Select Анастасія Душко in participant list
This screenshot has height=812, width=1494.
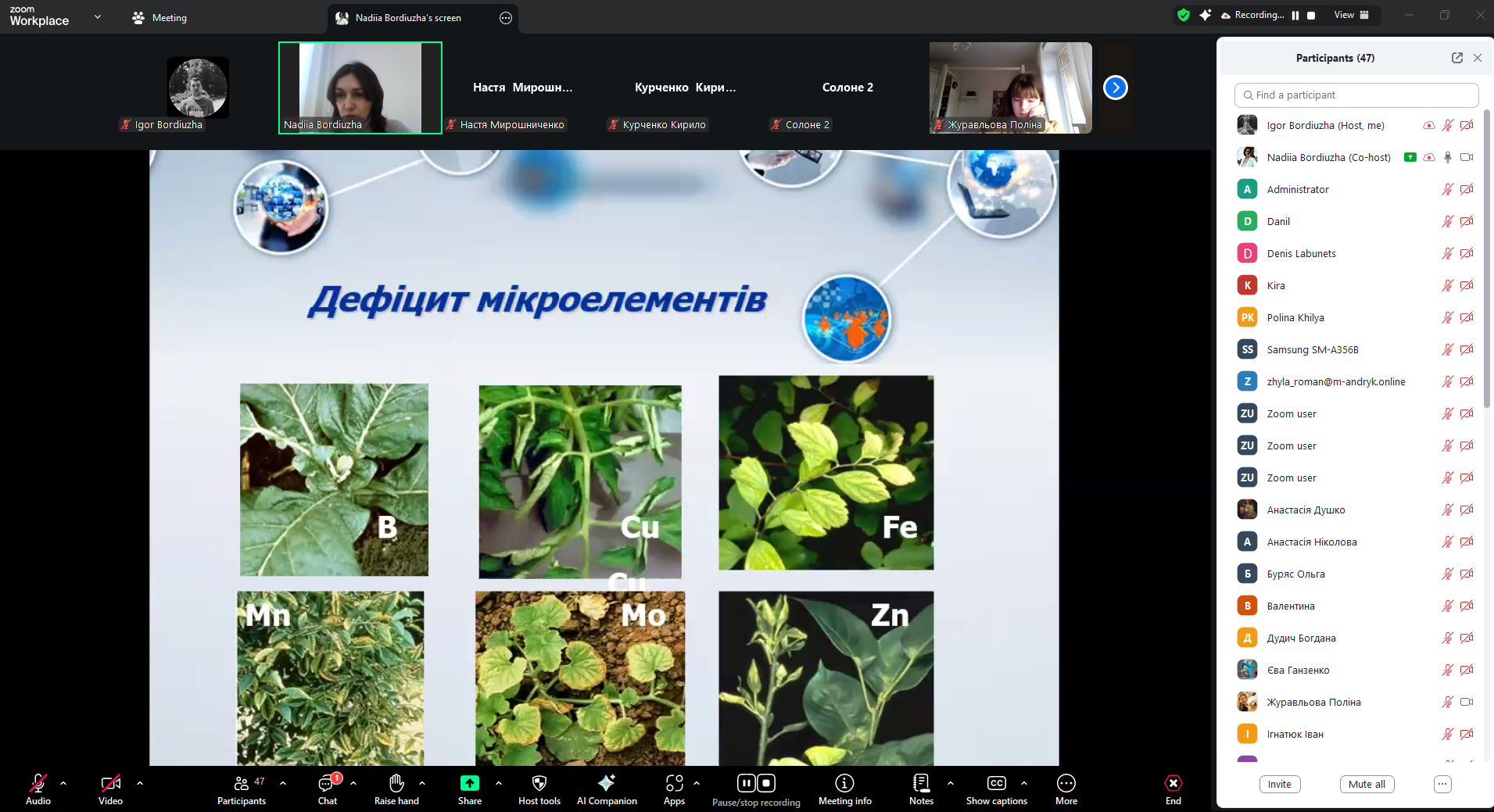coord(1356,510)
